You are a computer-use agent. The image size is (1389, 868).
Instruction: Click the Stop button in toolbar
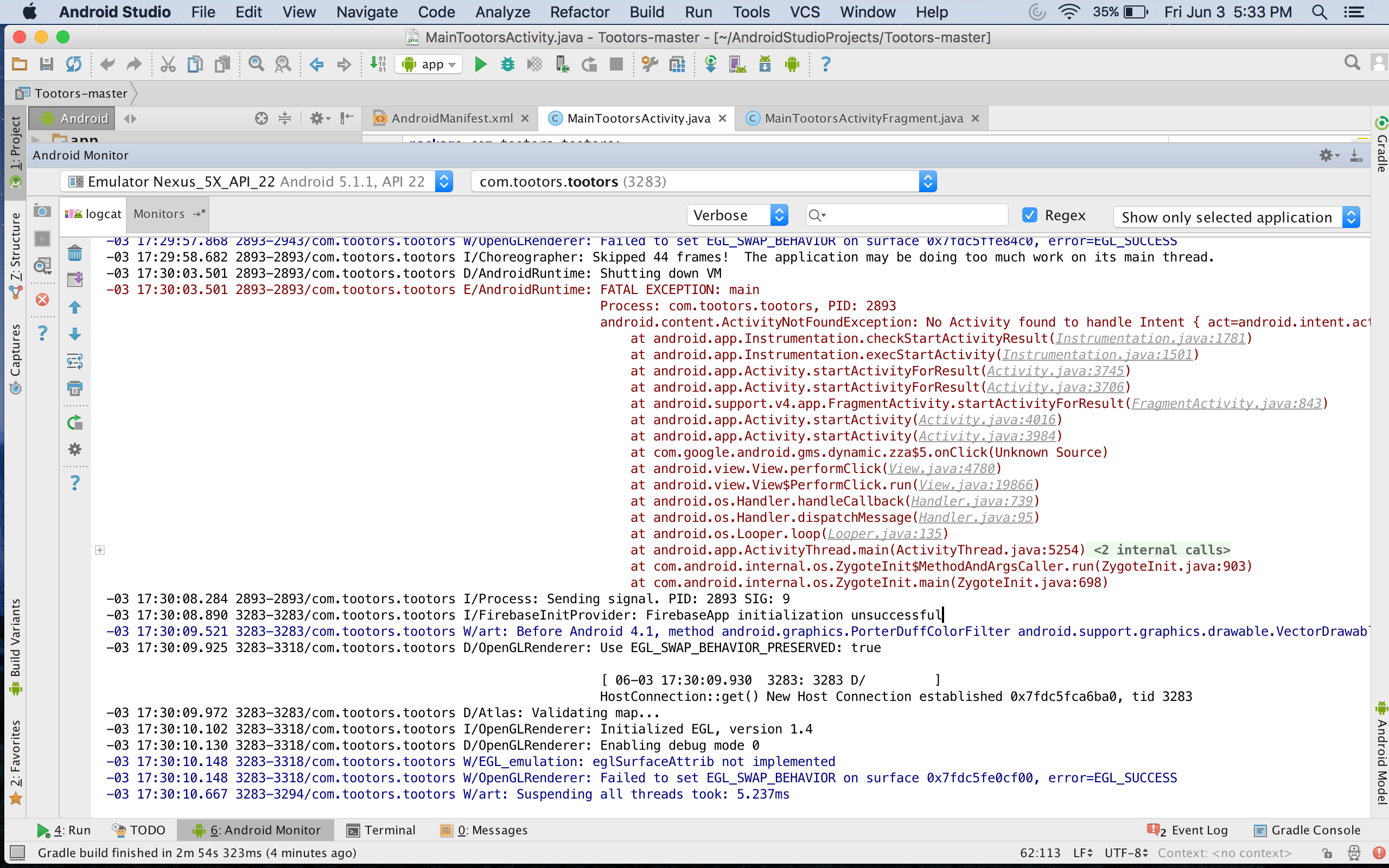pos(616,65)
